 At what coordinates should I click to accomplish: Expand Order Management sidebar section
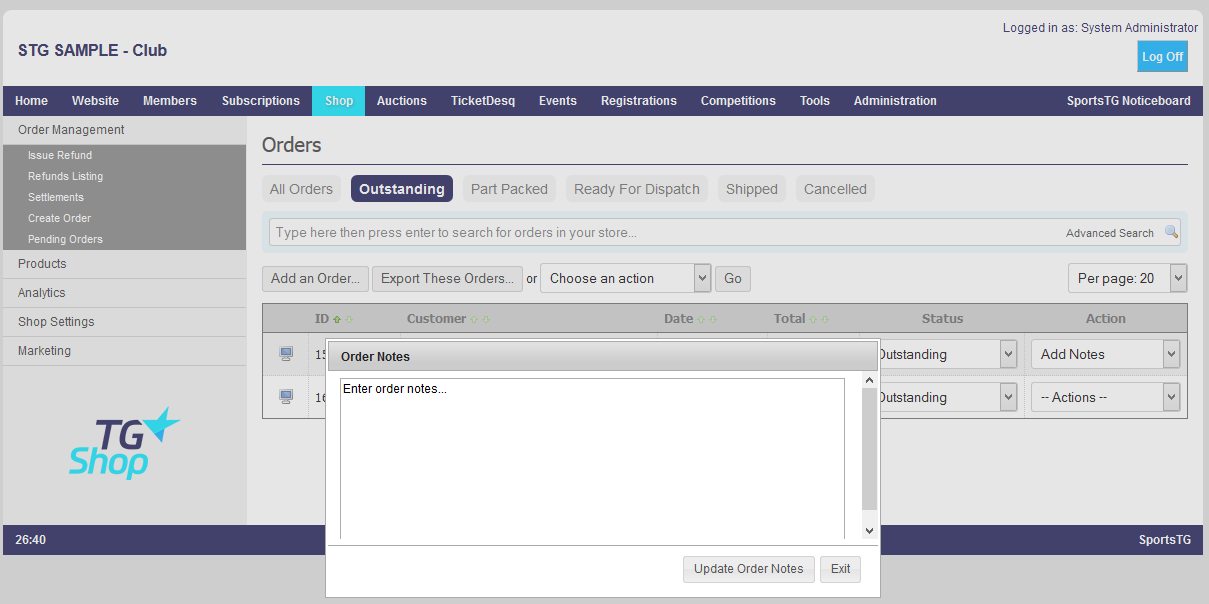[x=124, y=130]
